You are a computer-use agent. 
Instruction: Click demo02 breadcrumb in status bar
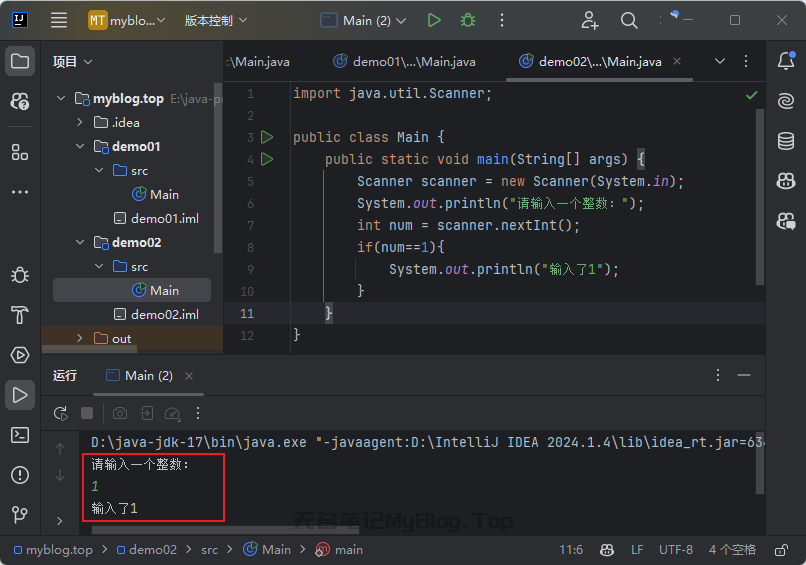click(146, 550)
